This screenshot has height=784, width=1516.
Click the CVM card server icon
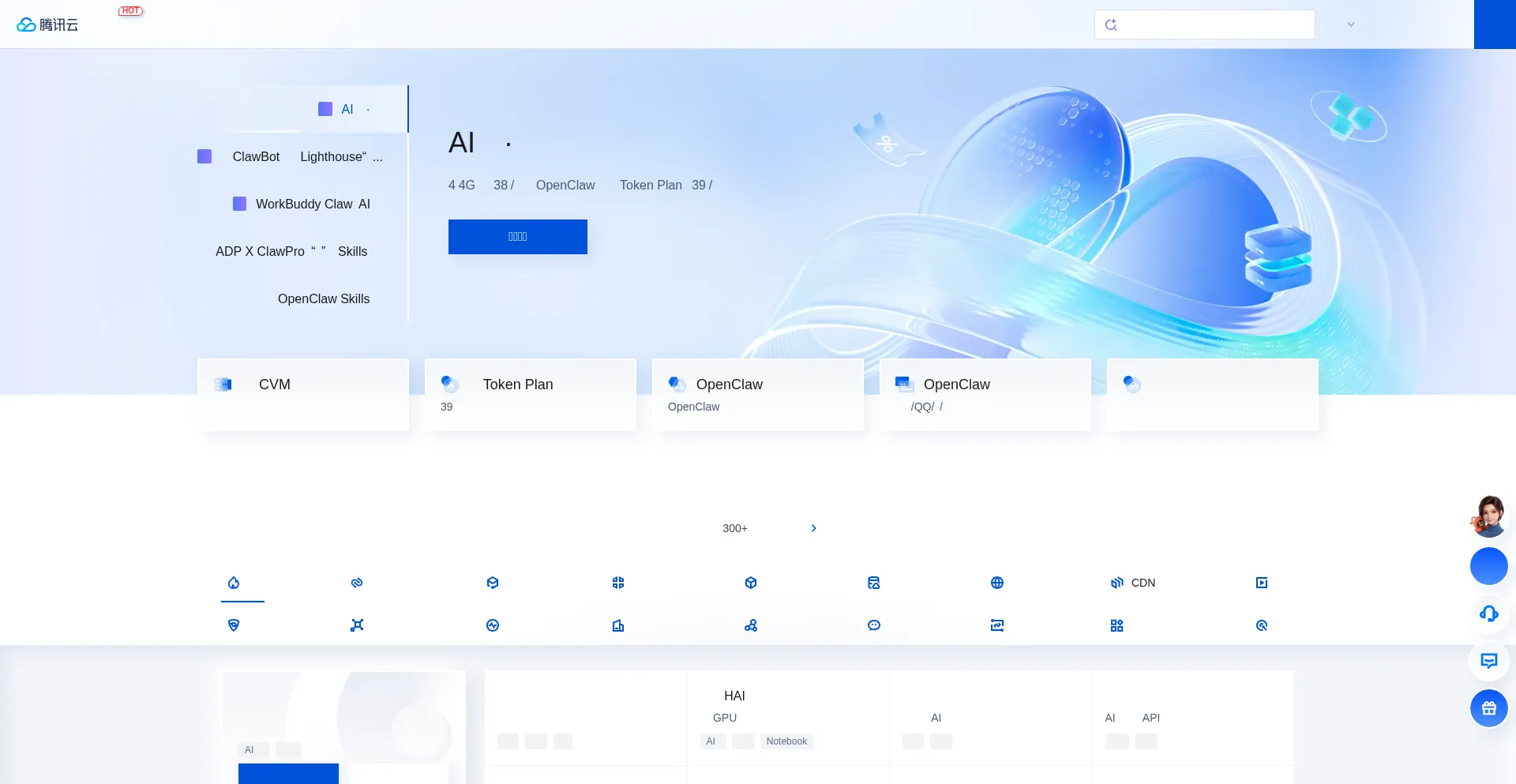(223, 384)
